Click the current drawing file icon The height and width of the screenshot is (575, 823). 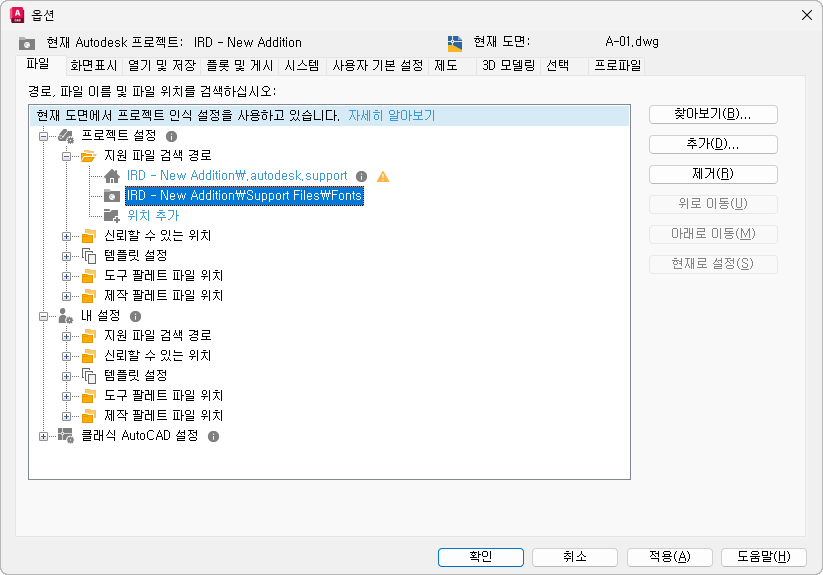pos(455,43)
